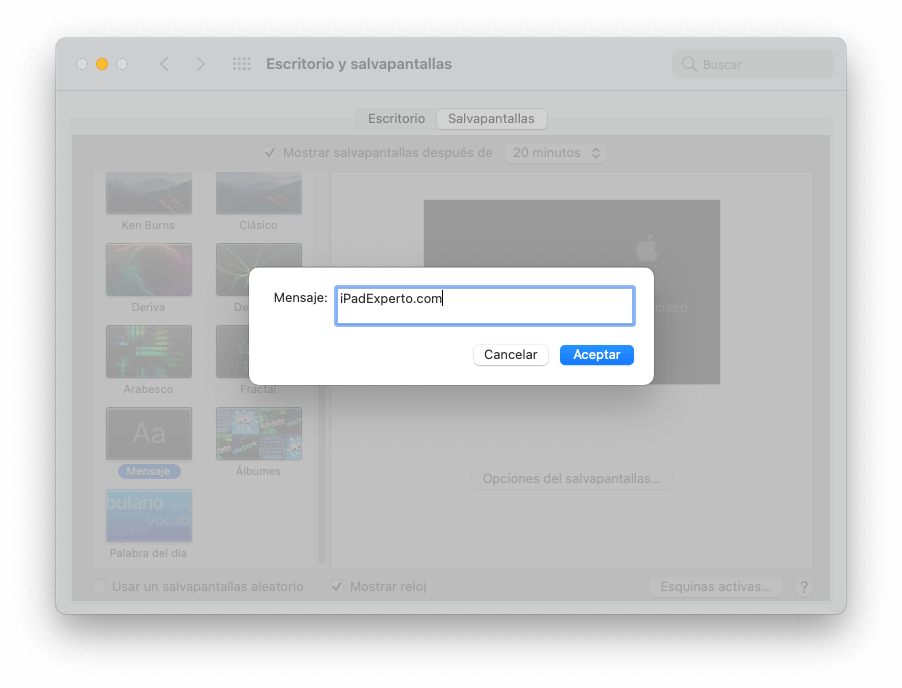Switch to the Salvapantallas tab
This screenshot has height=688, width=902.
[x=491, y=118]
